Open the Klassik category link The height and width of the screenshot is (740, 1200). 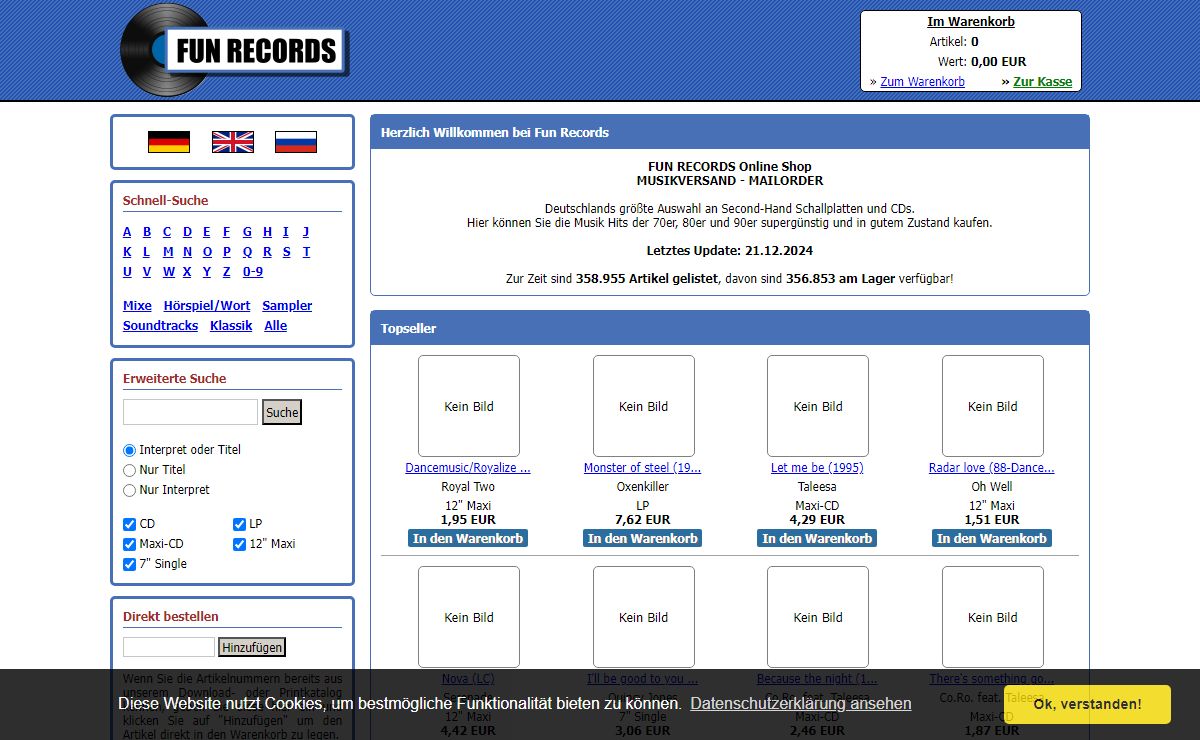click(x=231, y=326)
